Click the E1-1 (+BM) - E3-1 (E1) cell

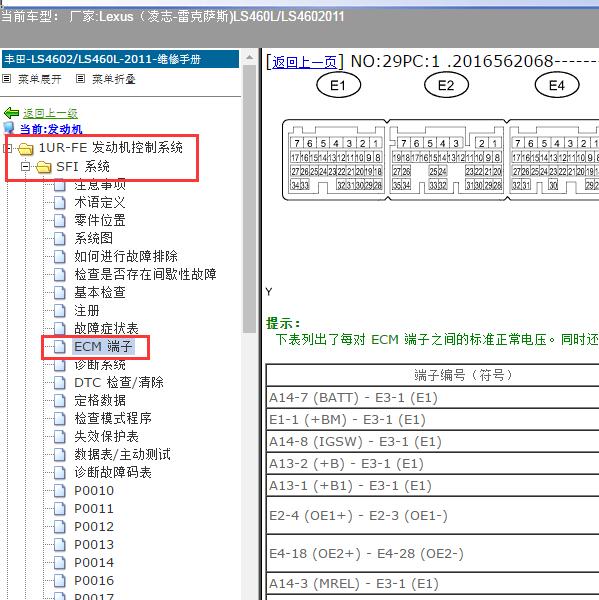pyautogui.click(x=433, y=420)
